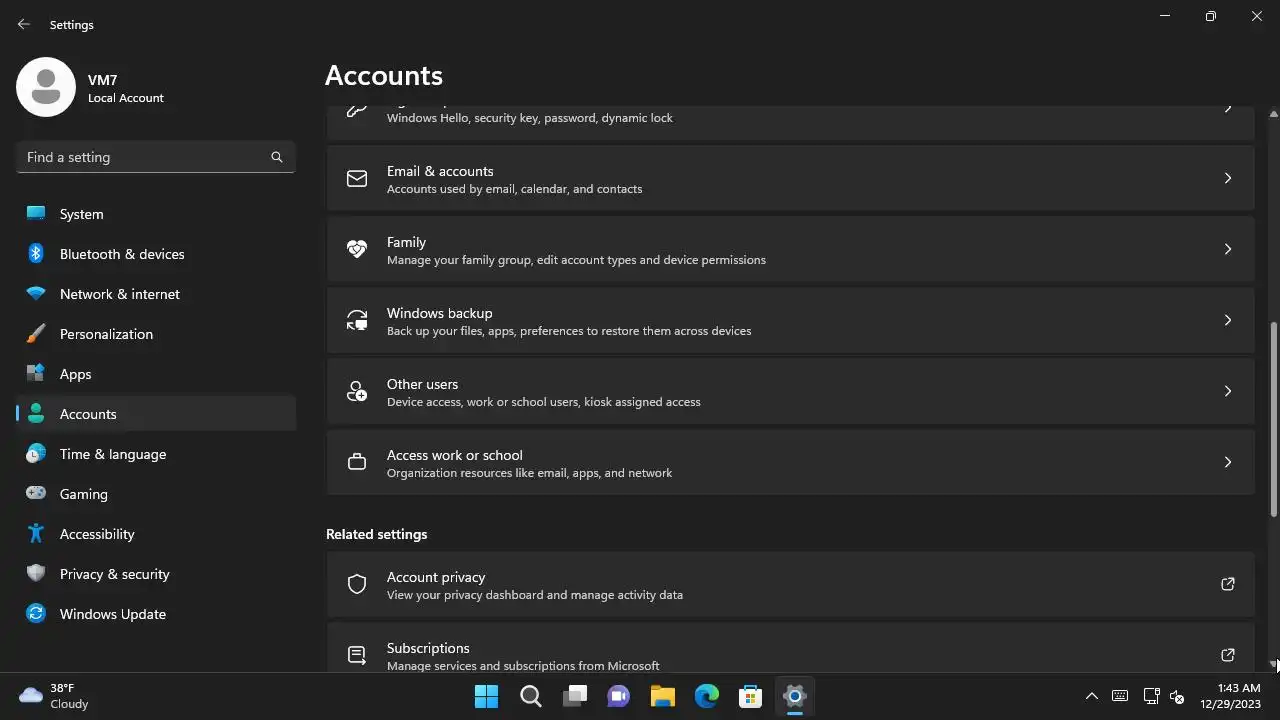The height and width of the screenshot is (720, 1280).
Task: Click the Bluetooth icon in sidebar
Action: [36, 254]
